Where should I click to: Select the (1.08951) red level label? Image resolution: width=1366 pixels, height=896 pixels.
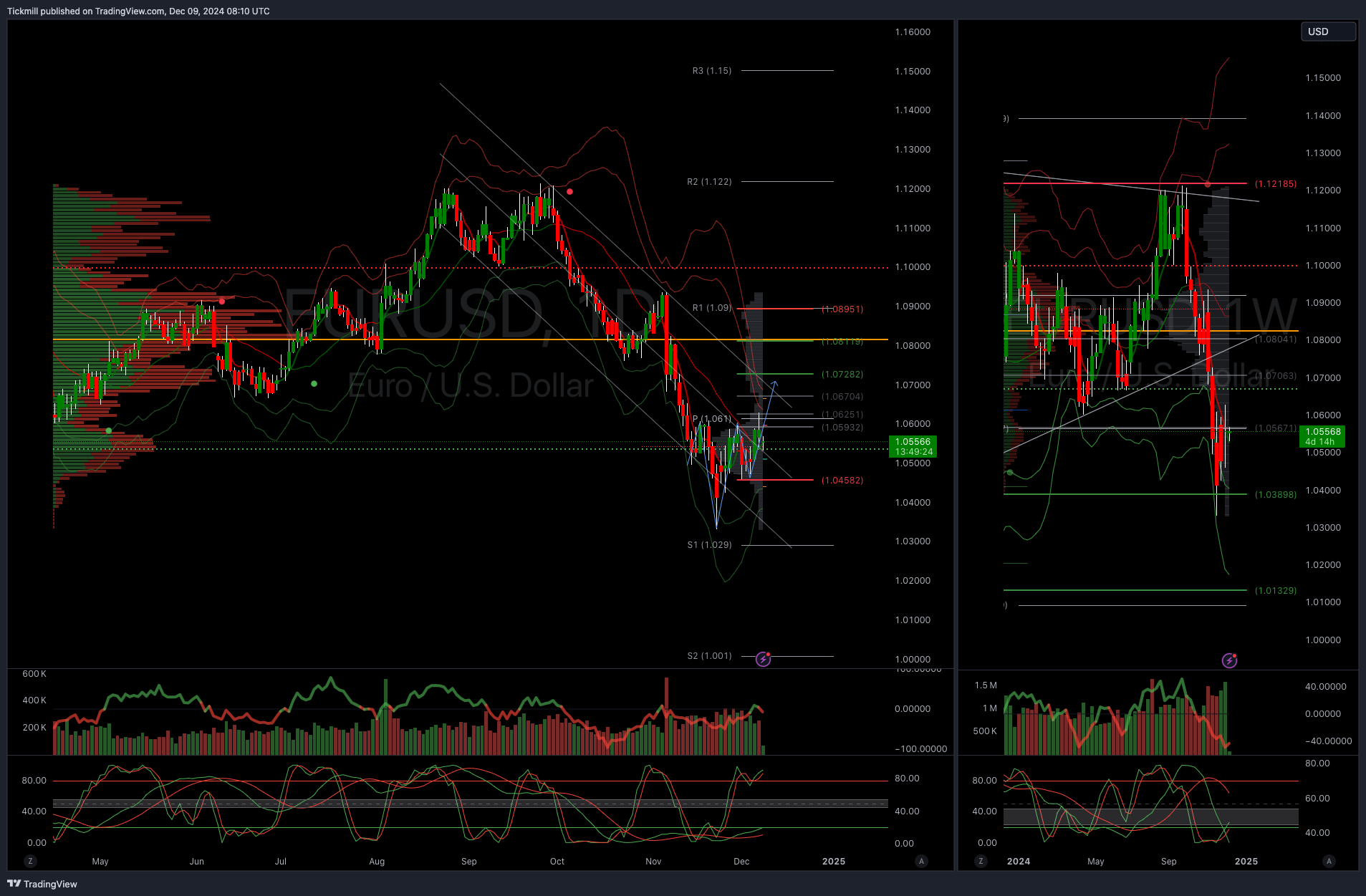(842, 309)
